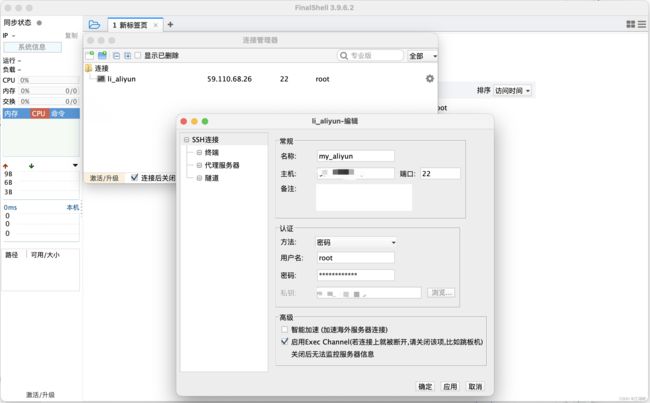The image size is (650, 403).
Task: Click the 内存 usage progress bar
Action: pyautogui.click(x=49, y=91)
